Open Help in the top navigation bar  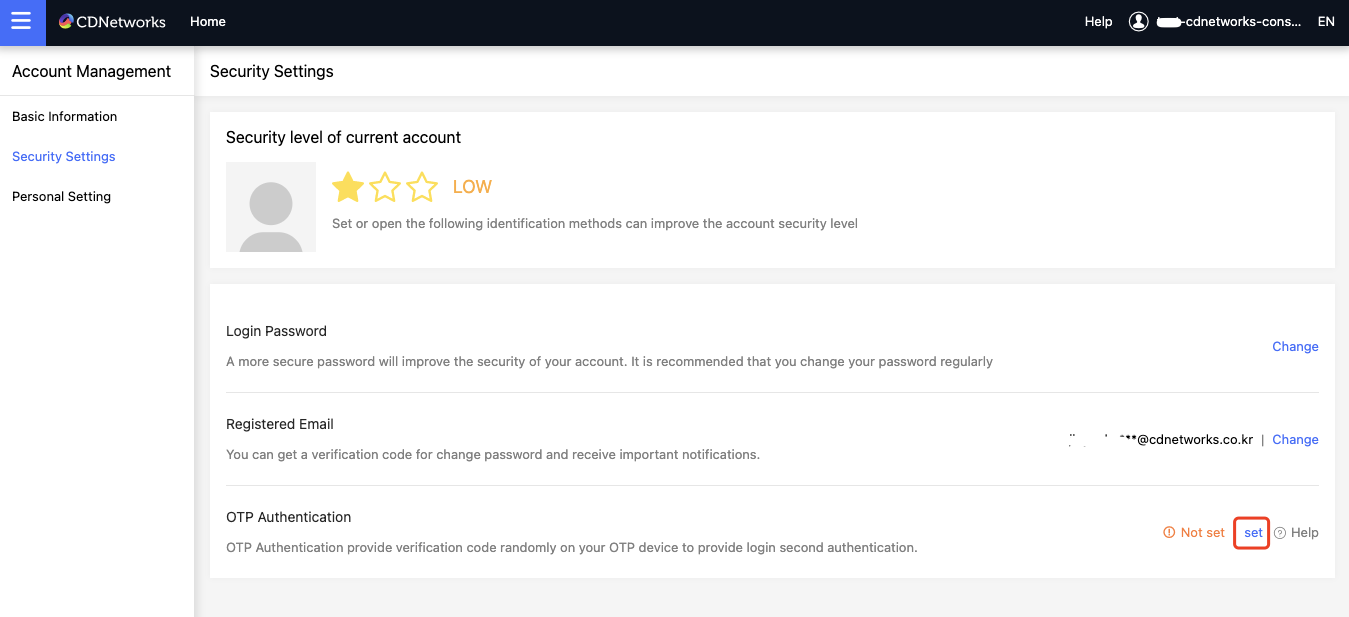[1098, 22]
